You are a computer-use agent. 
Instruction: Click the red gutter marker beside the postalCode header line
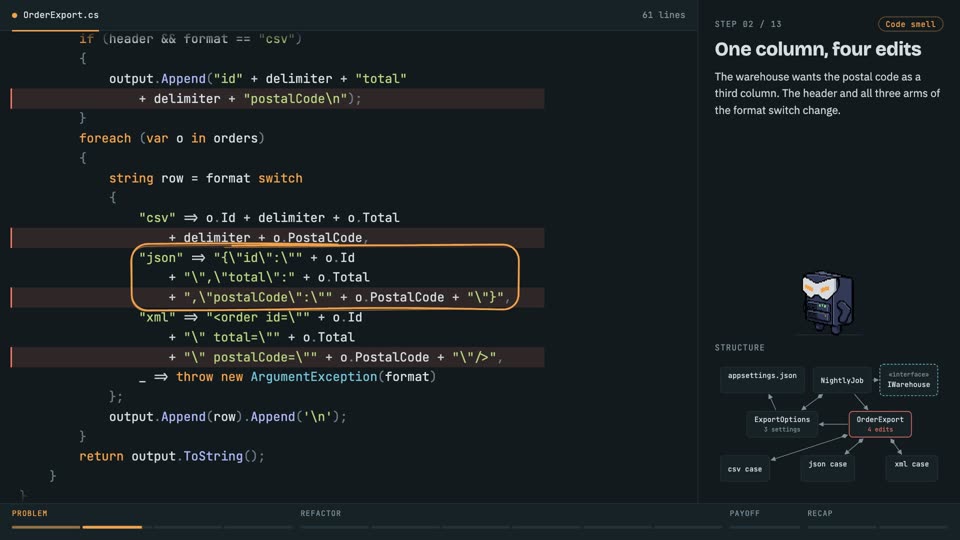pyautogui.click(x=11, y=99)
